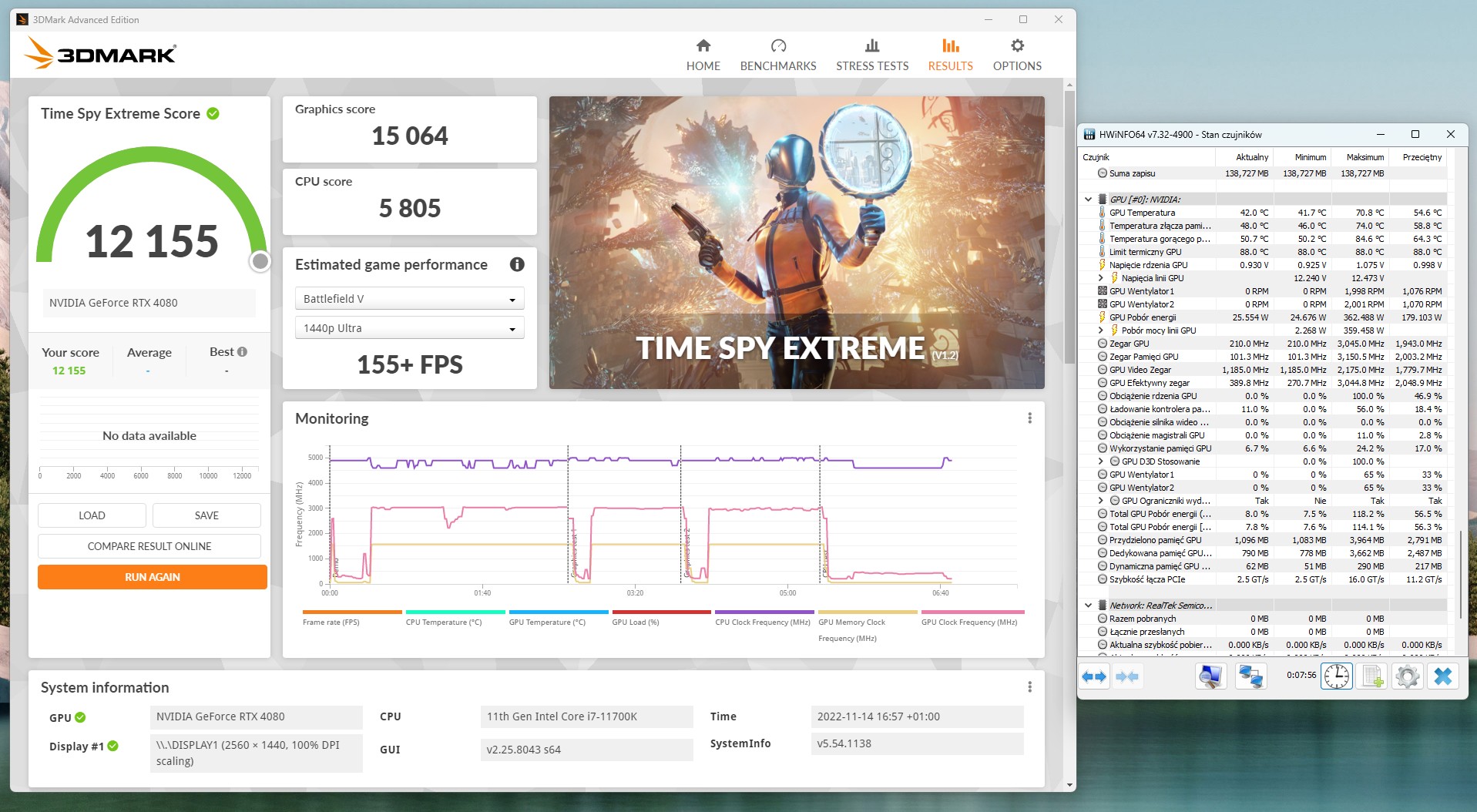Expand the Napięcia linii GPU entry

coord(1101,277)
